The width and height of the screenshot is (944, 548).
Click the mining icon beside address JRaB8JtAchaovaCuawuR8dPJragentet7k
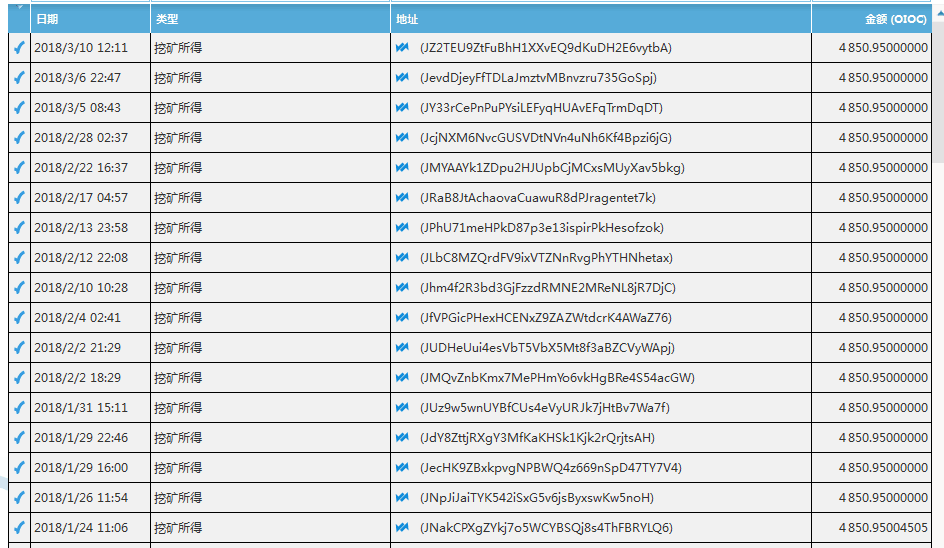click(x=402, y=198)
